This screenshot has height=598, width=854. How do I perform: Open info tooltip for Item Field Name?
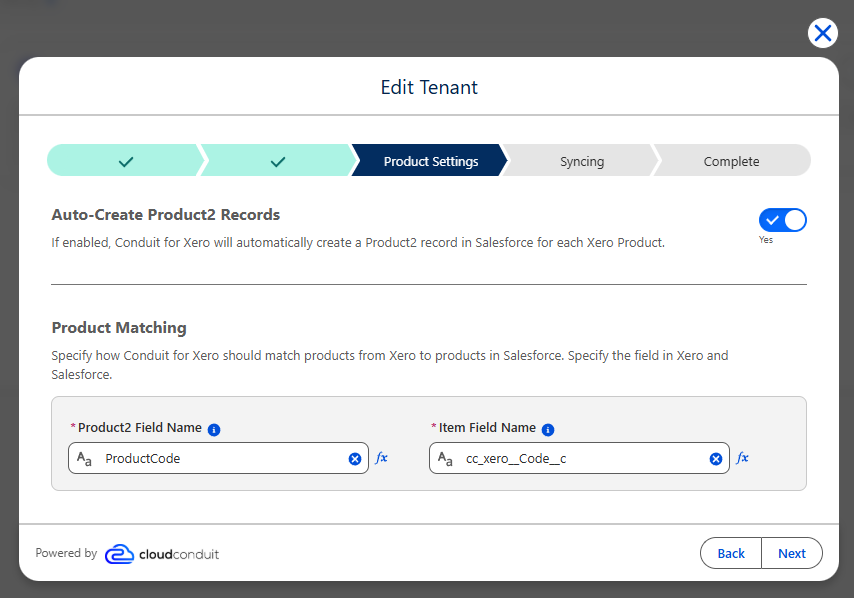tap(548, 430)
